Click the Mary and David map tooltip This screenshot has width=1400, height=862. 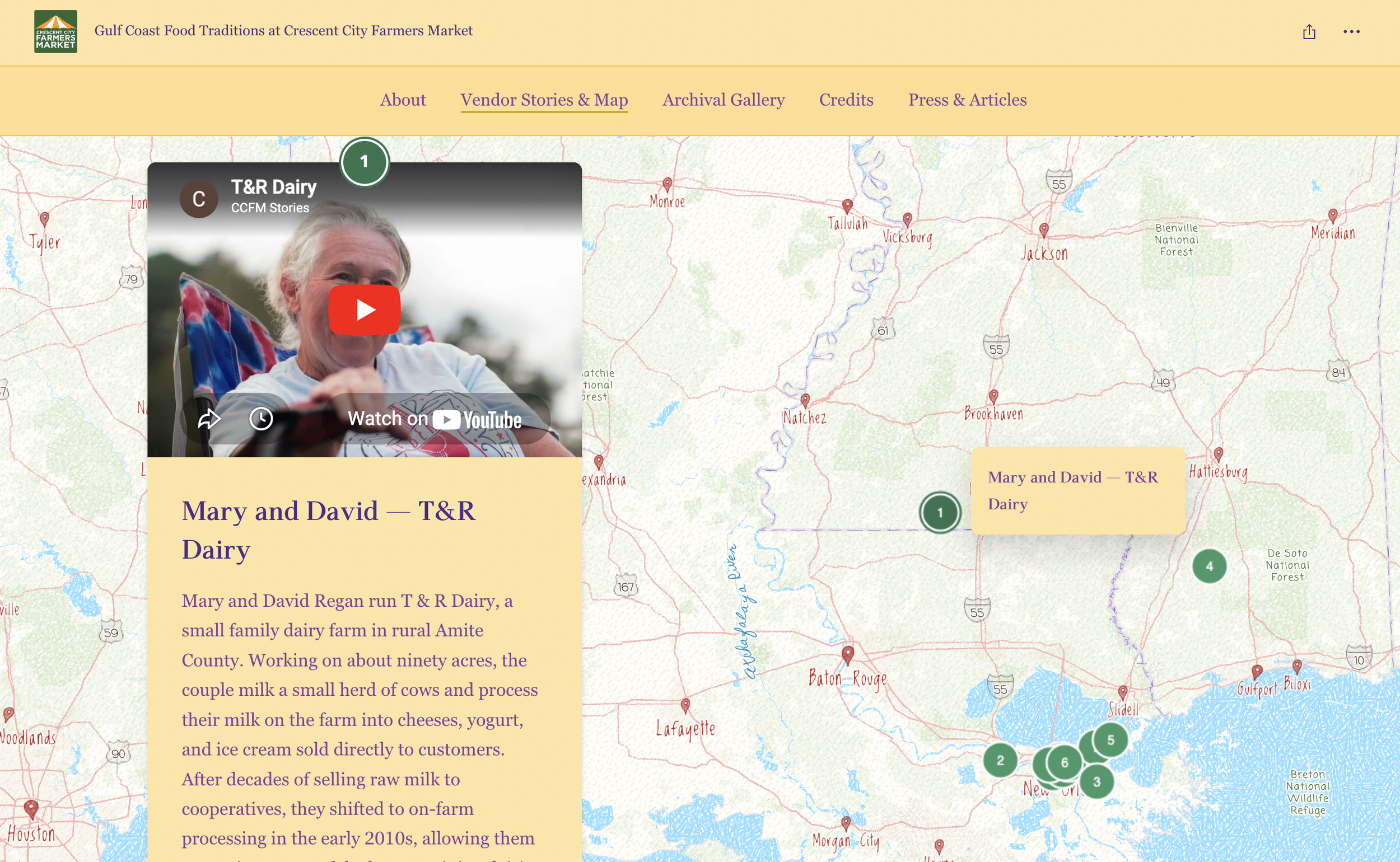(x=1077, y=490)
